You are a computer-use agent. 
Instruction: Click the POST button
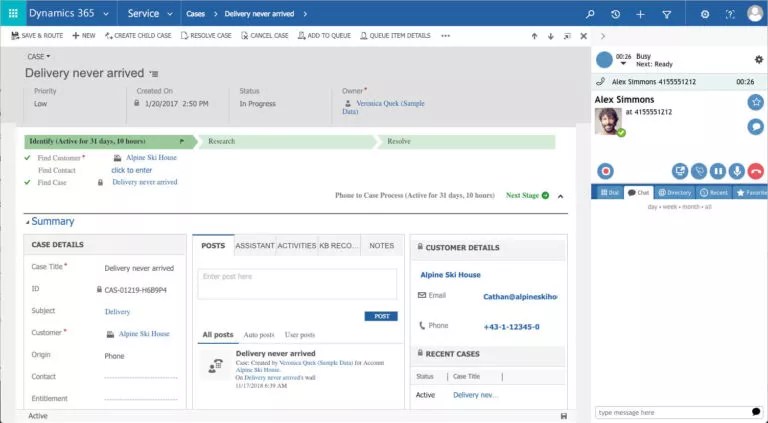[x=381, y=316]
